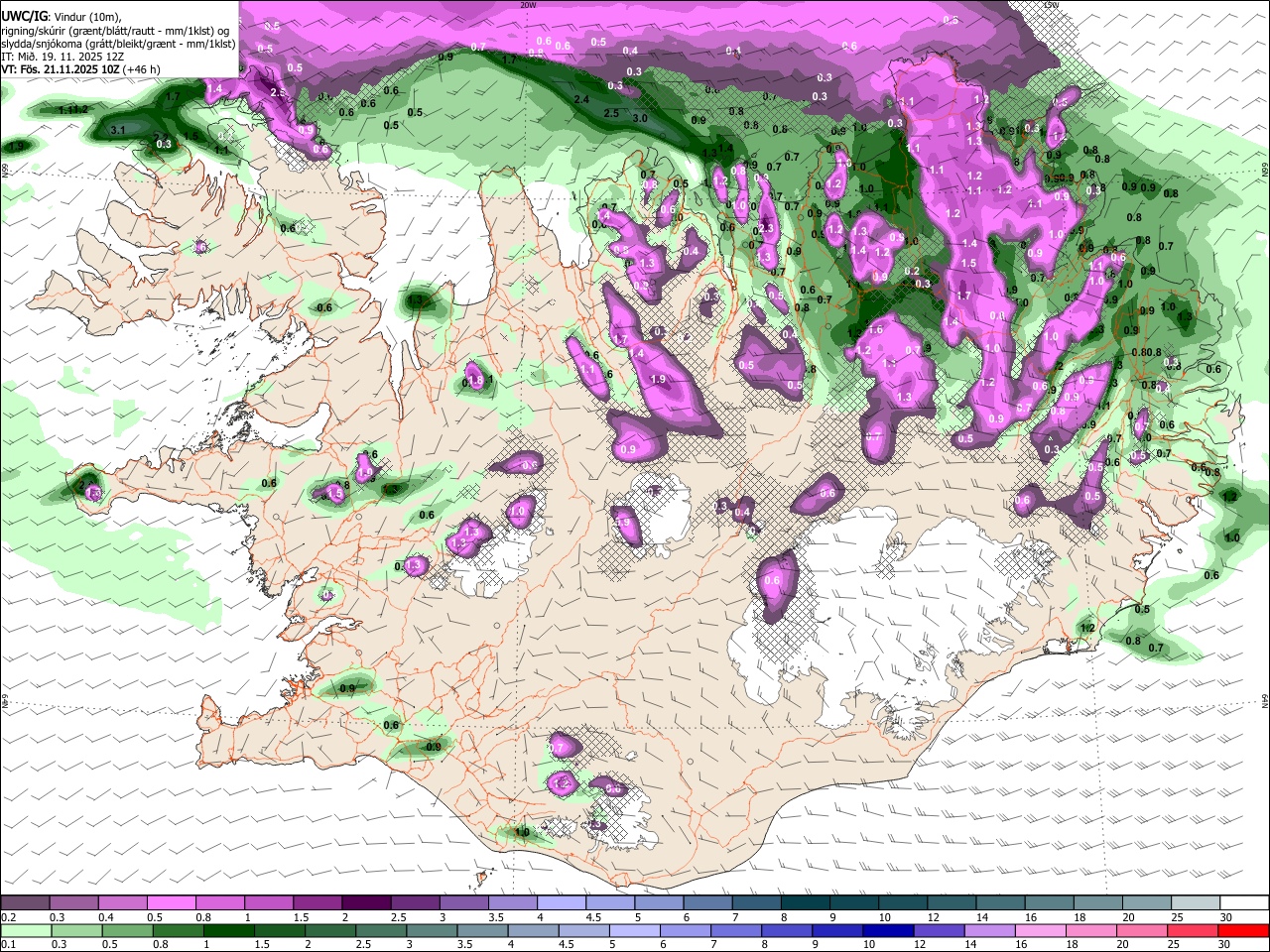Select the light violet swatch between lower-row 14 and 16

[990, 930]
